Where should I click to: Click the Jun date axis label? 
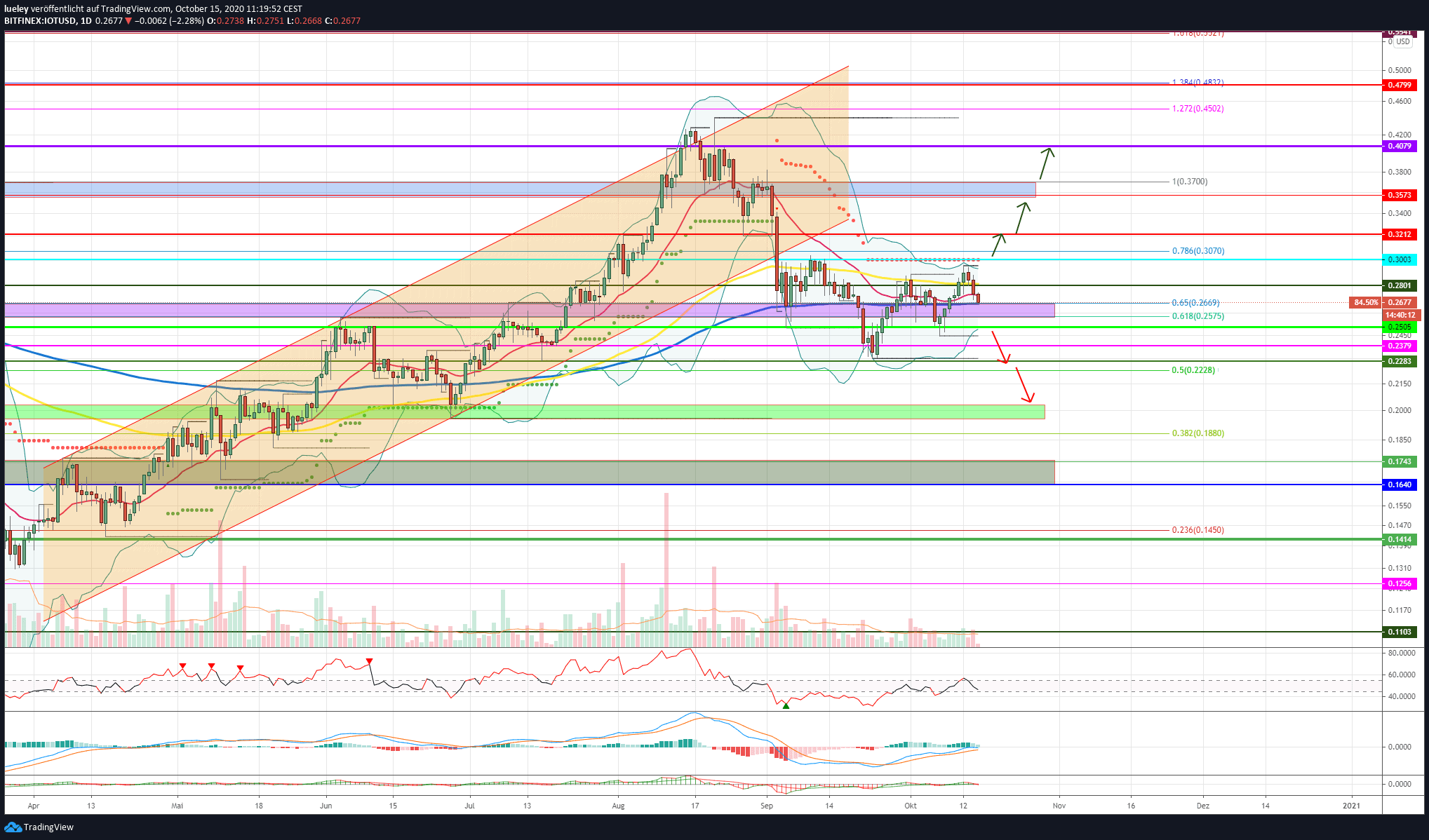326,806
